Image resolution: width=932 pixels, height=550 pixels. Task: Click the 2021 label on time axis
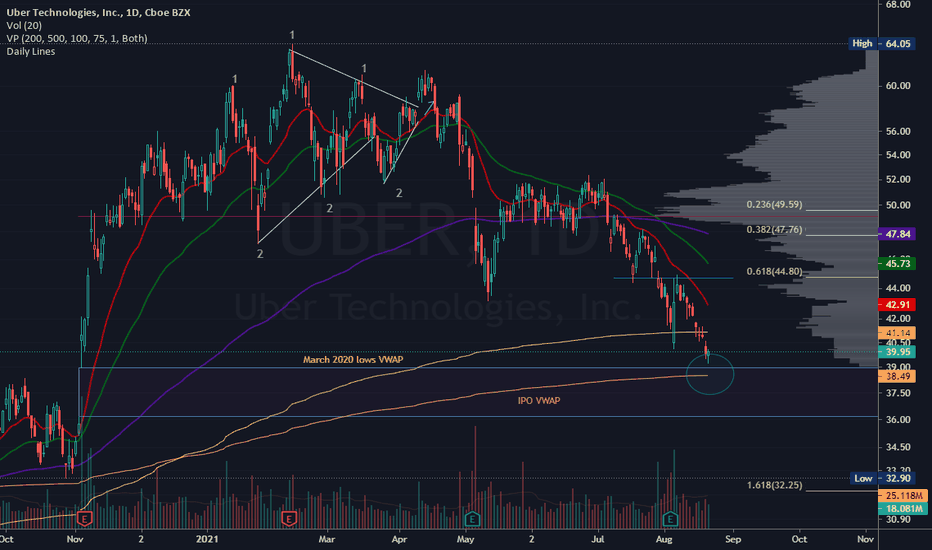[207, 539]
